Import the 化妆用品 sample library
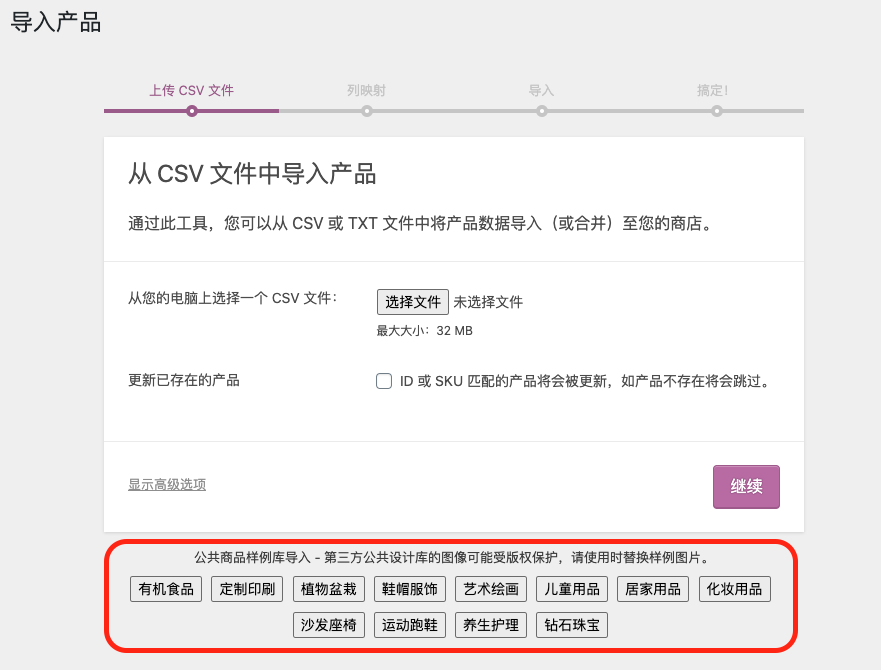Image resolution: width=881 pixels, height=670 pixels. 734,589
